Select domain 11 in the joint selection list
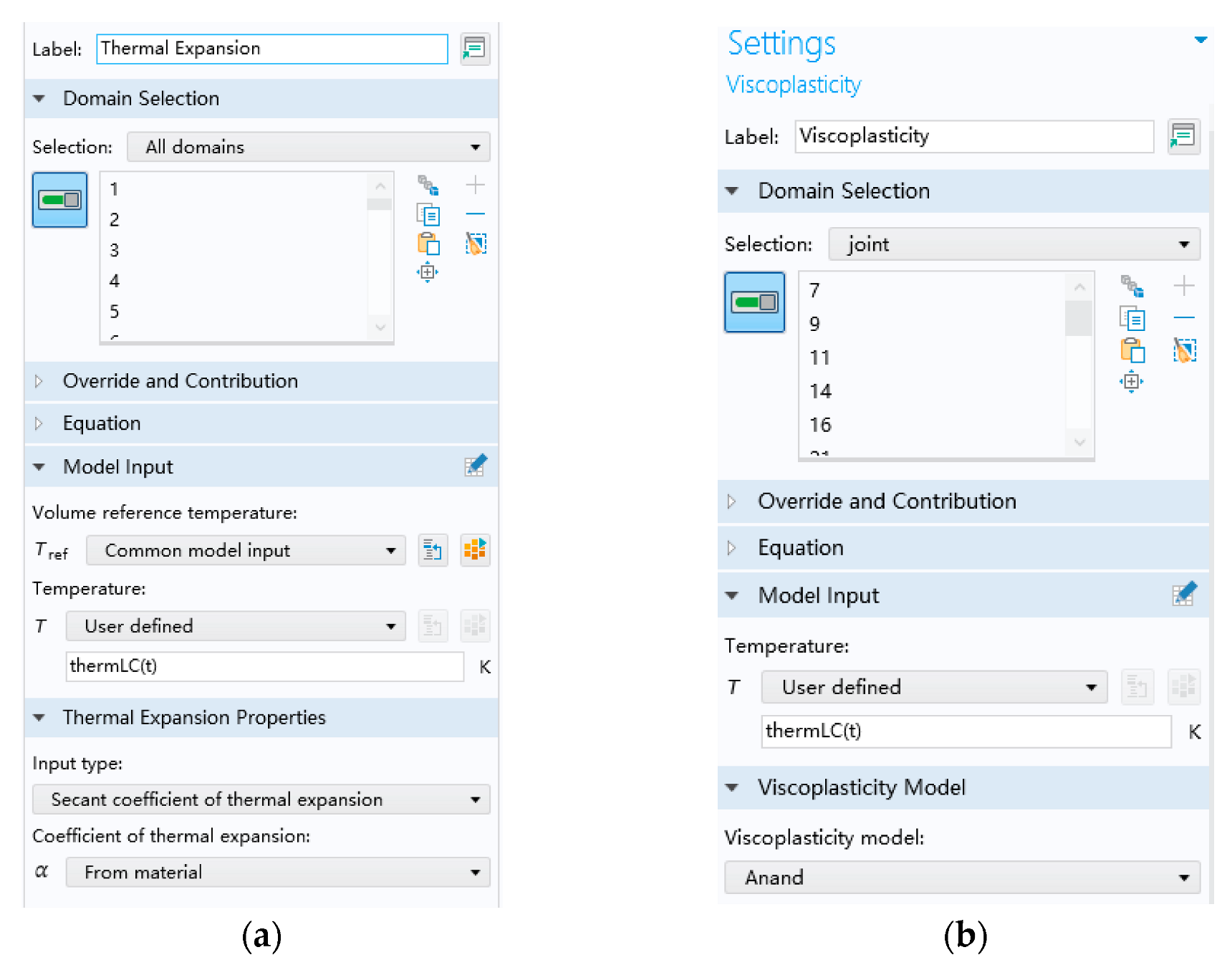1232x970 pixels. (x=820, y=357)
